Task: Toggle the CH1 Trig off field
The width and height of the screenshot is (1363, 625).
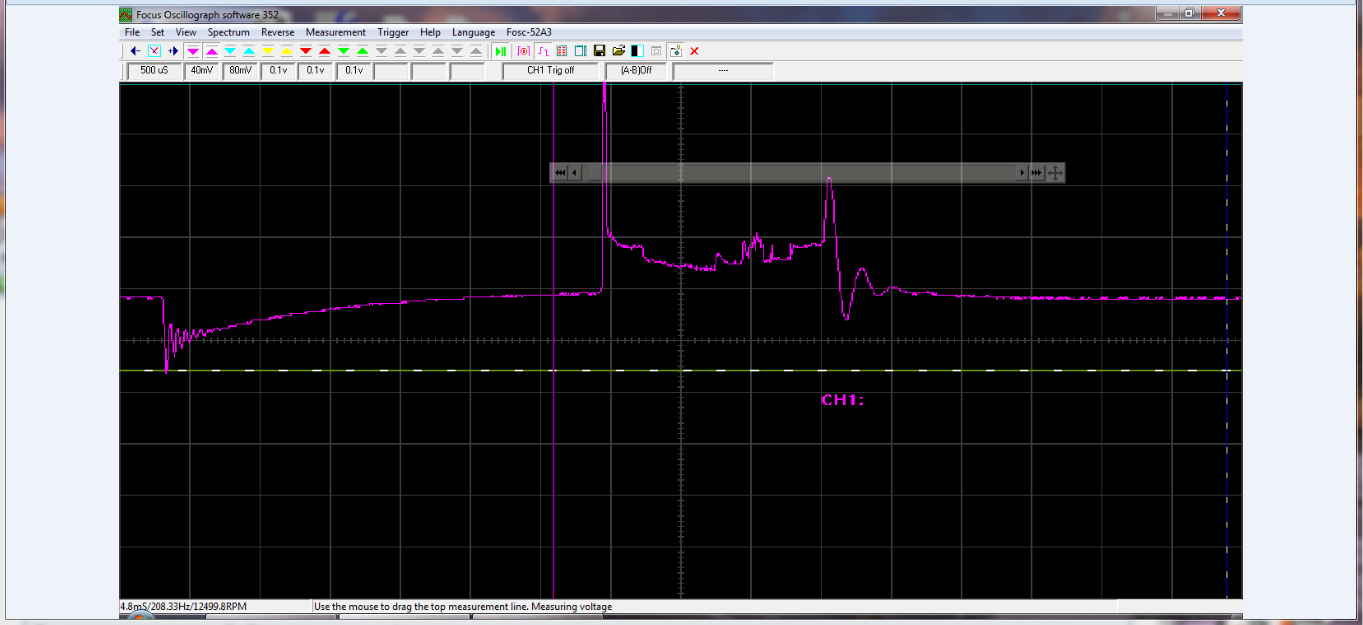Action: pyautogui.click(x=551, y=71)
